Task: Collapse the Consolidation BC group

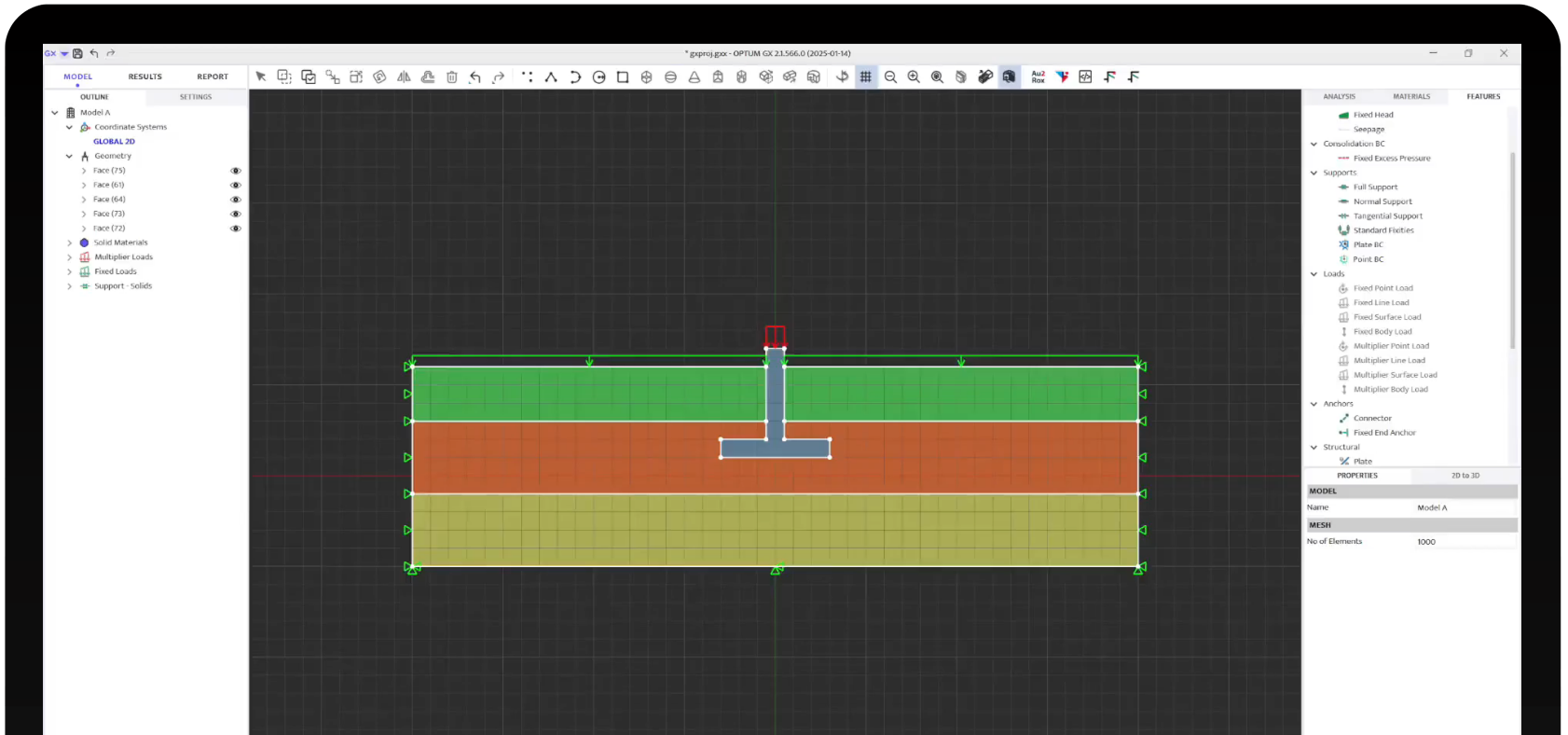Action: click(x=1314, y=145)
